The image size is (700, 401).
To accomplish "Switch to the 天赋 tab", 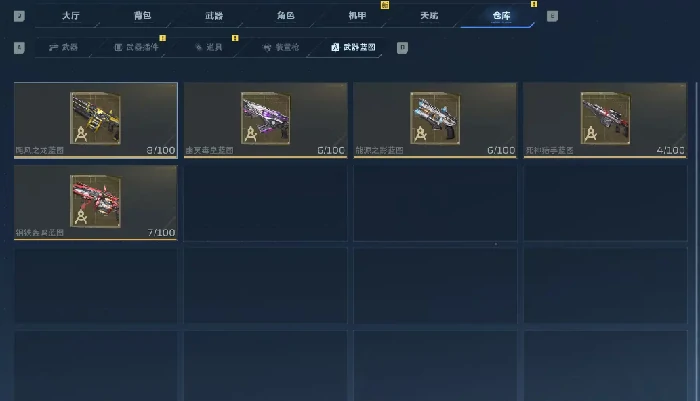I will 429,16.
